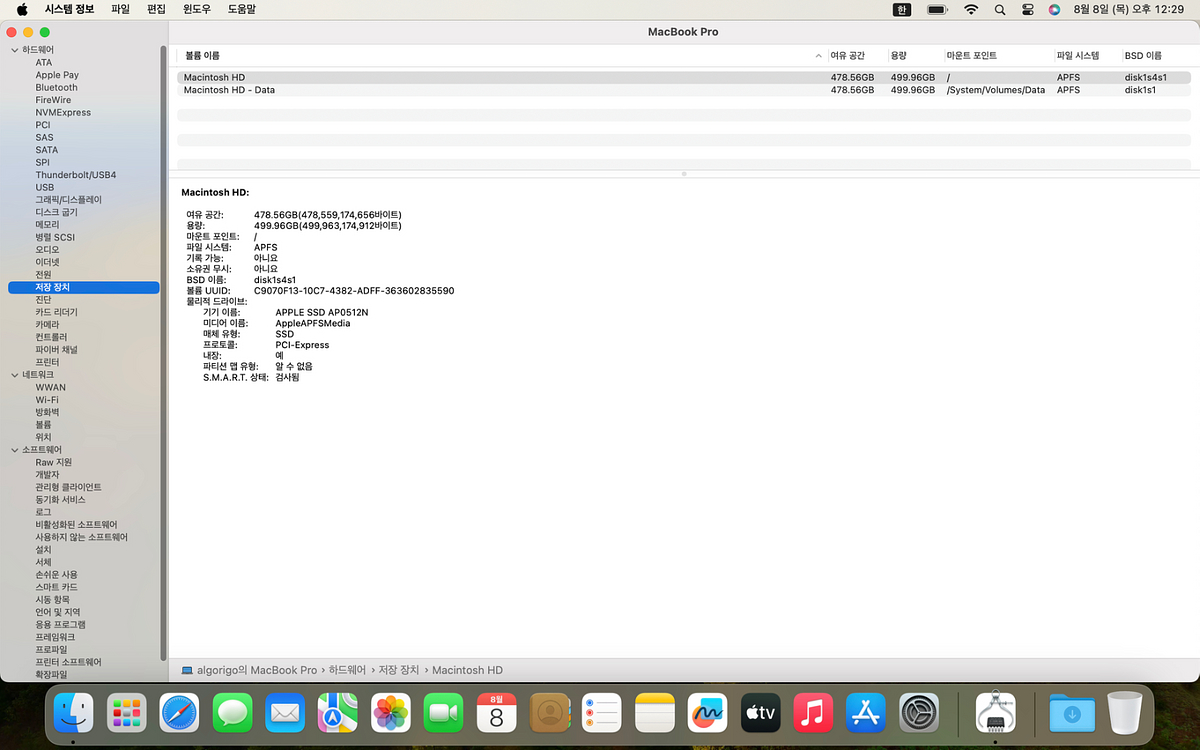Screen dimensions: 1200x750
Task: Open Control Center icon
Action: 1028,9
